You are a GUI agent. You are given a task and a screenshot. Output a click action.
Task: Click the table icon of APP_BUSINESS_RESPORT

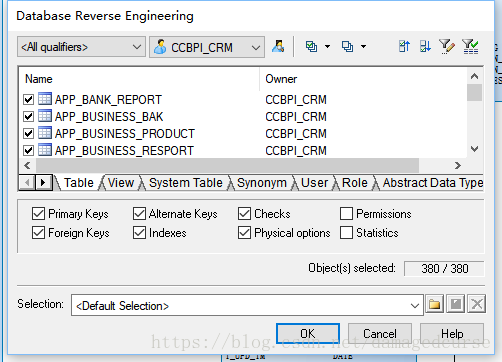coord(45,150)
